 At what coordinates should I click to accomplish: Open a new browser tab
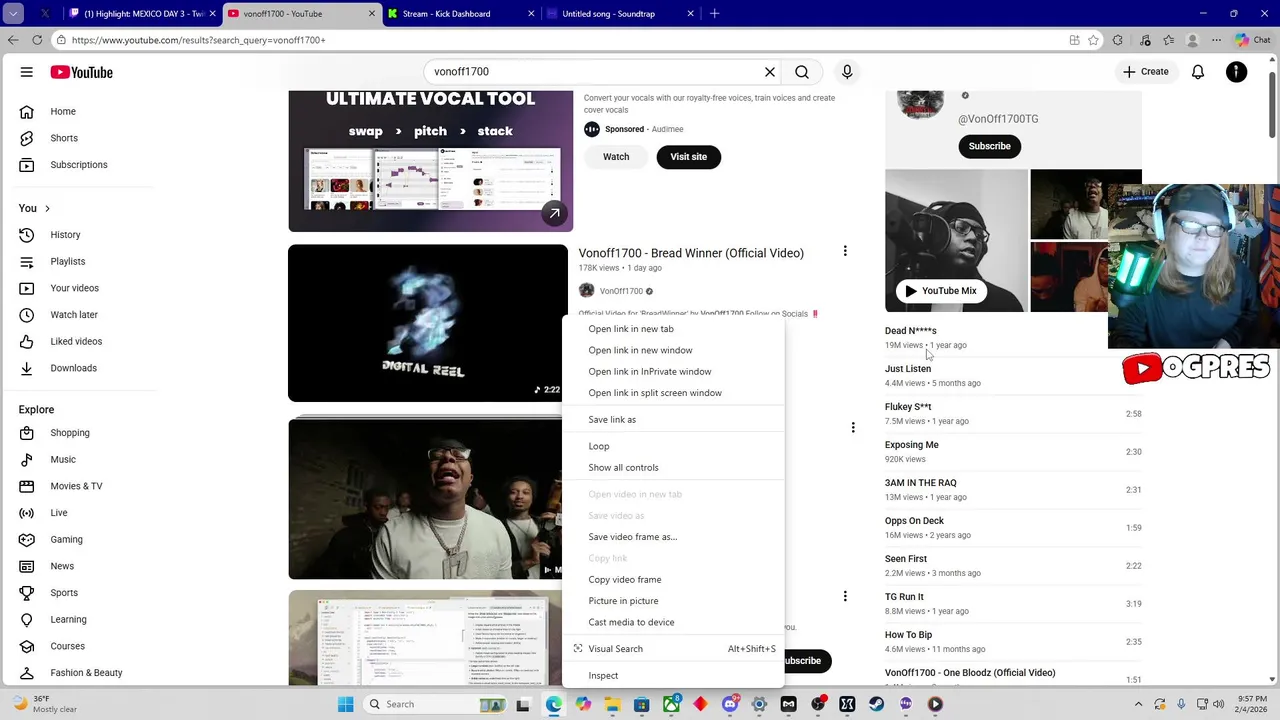(x=714, y=14)
